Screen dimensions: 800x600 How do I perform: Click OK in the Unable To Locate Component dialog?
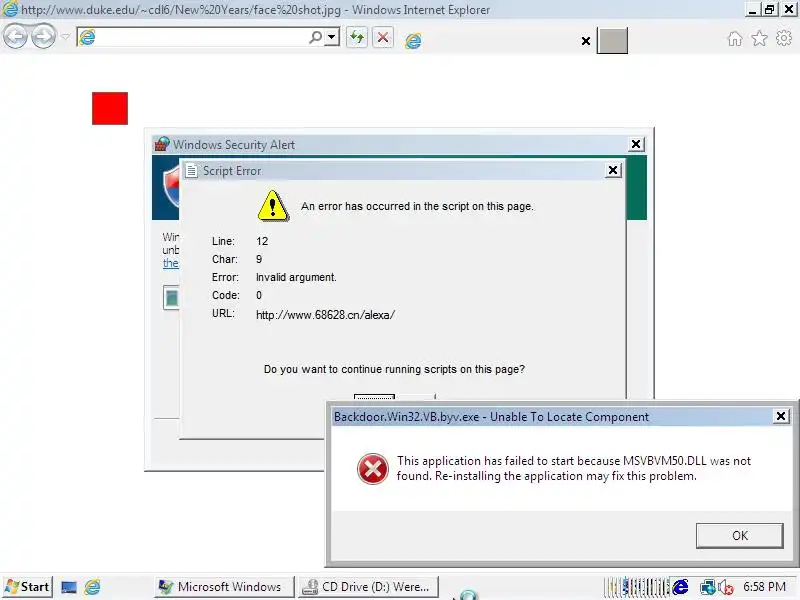click(740, 535)
